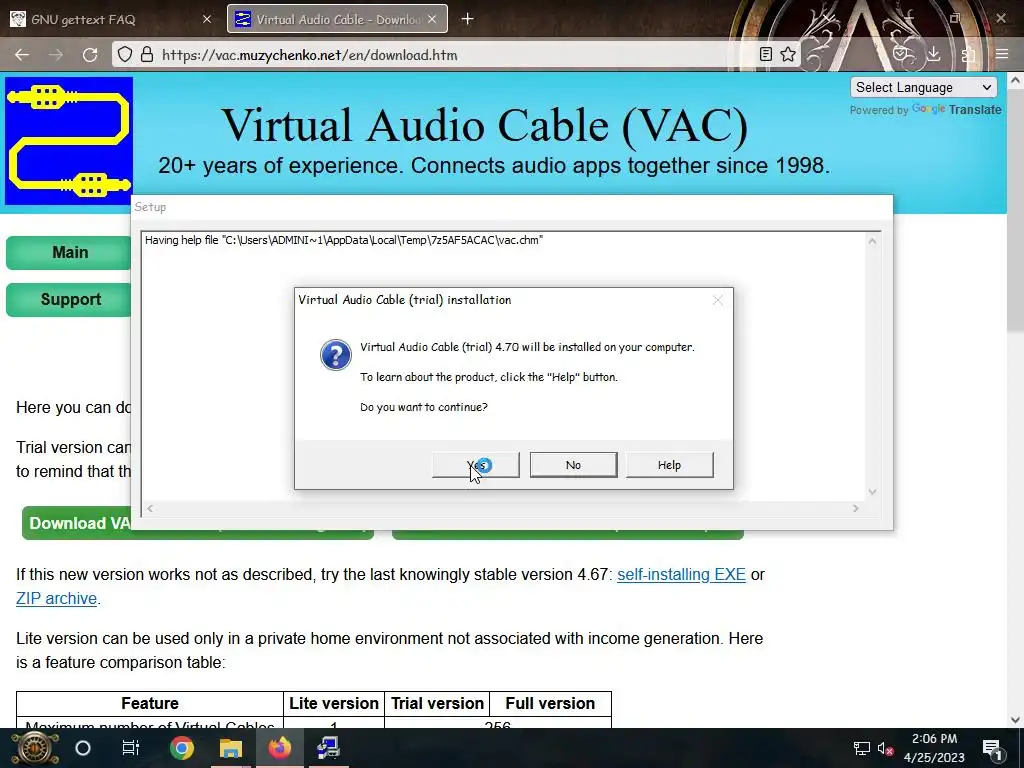The image size is (1024, 768).
Task: Bookmark this page with the star
Action: click(788, 55)
